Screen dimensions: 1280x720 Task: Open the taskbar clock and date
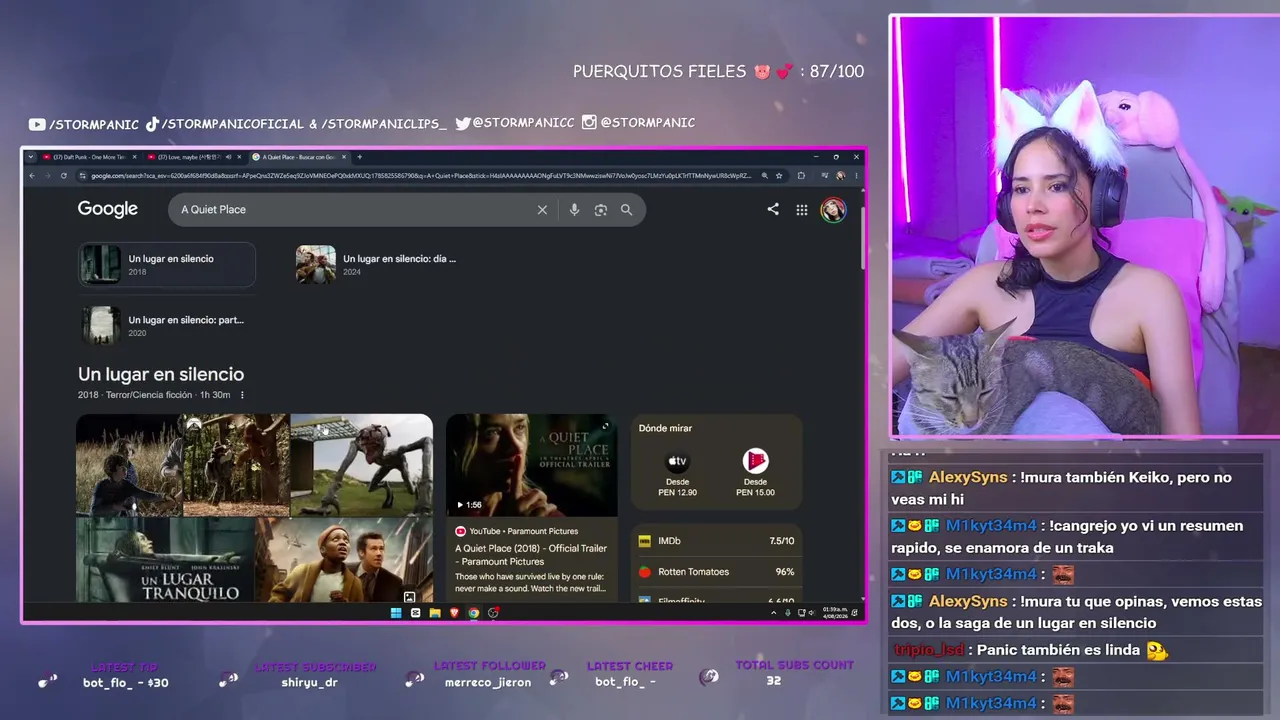[x=833, y=612]
